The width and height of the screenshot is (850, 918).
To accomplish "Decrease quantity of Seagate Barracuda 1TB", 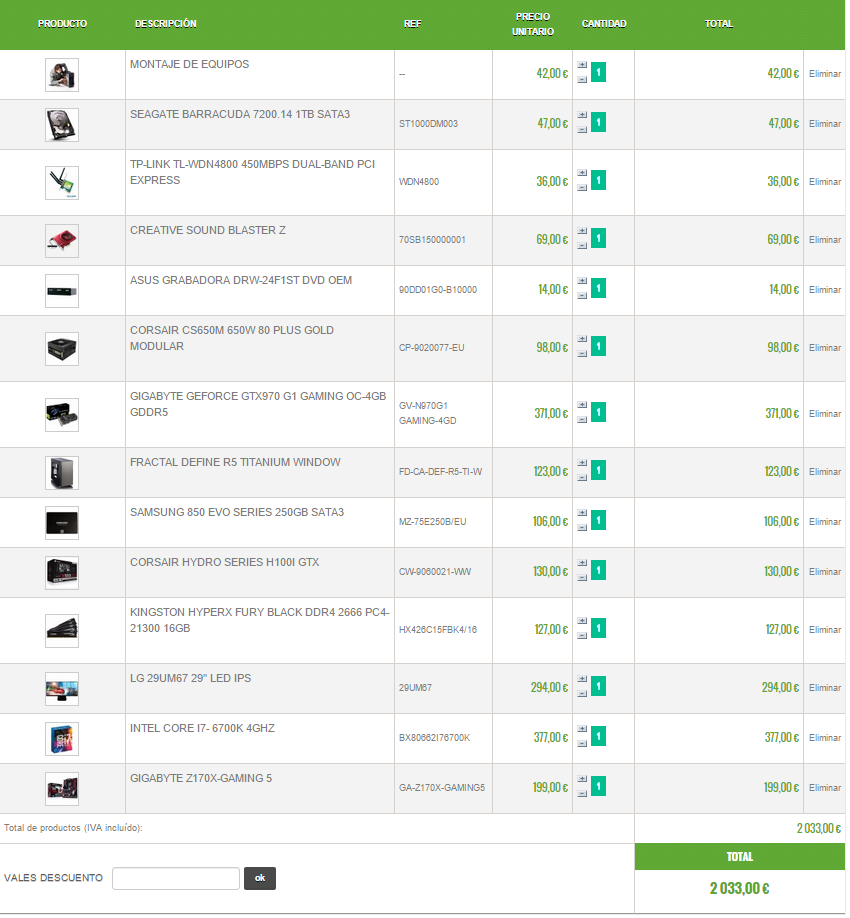I will [582, 130].
